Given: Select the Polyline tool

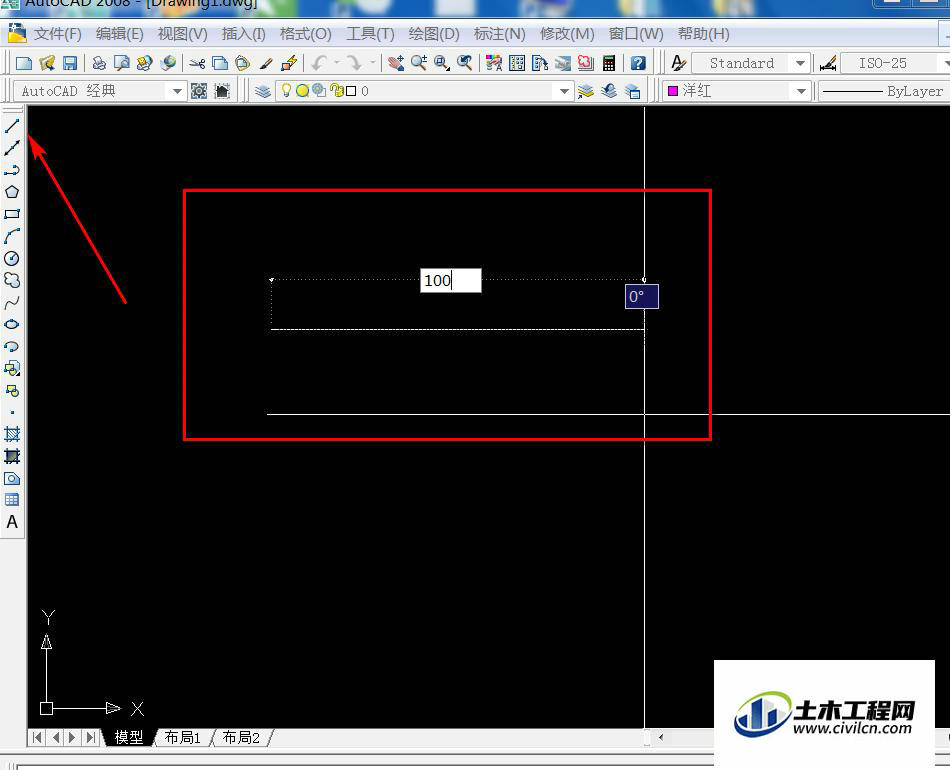Looking at the screenshot, I should (12, 170).
